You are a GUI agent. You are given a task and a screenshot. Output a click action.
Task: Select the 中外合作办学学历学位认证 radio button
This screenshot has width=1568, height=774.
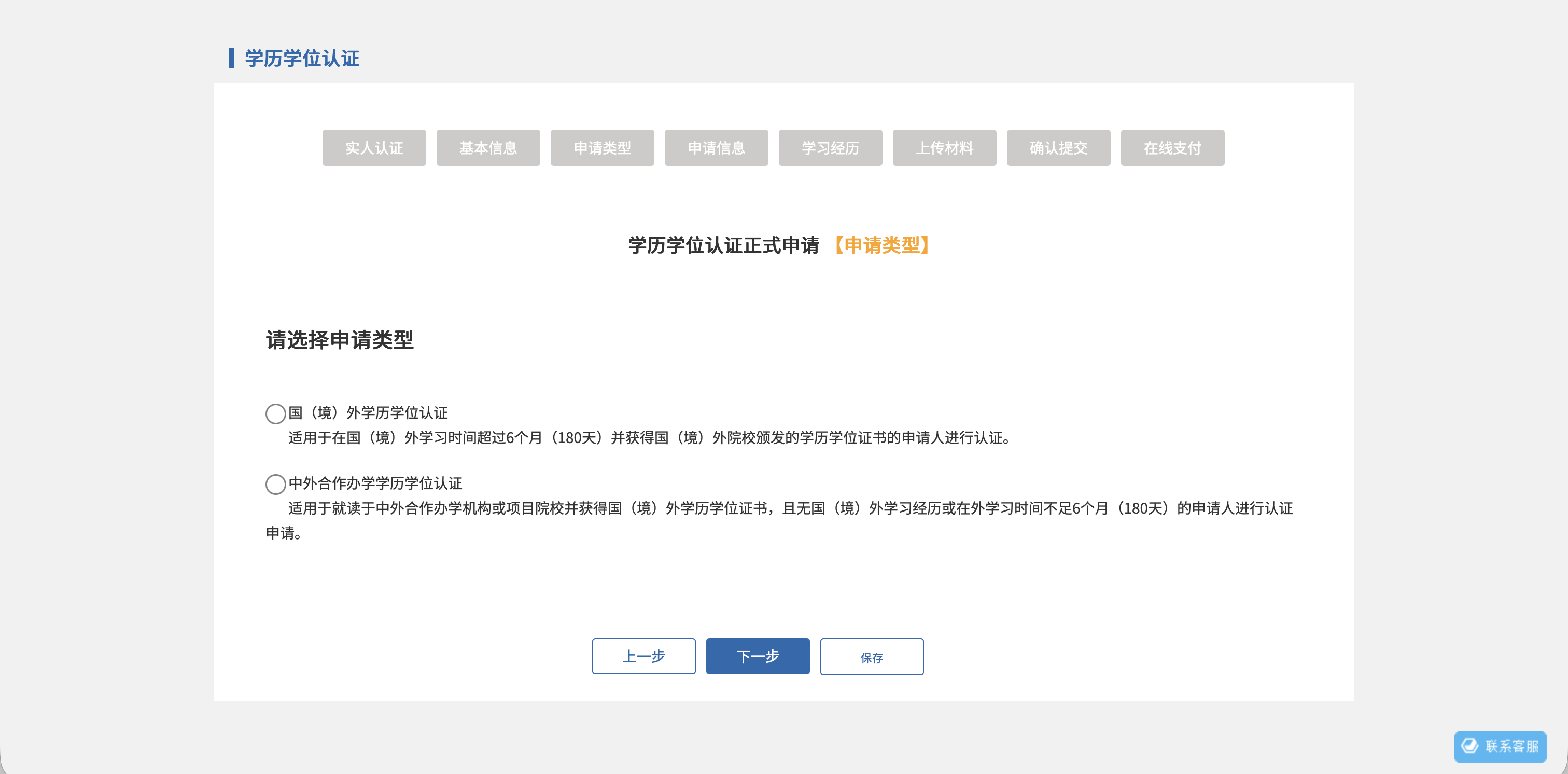(x=275, y=484)
